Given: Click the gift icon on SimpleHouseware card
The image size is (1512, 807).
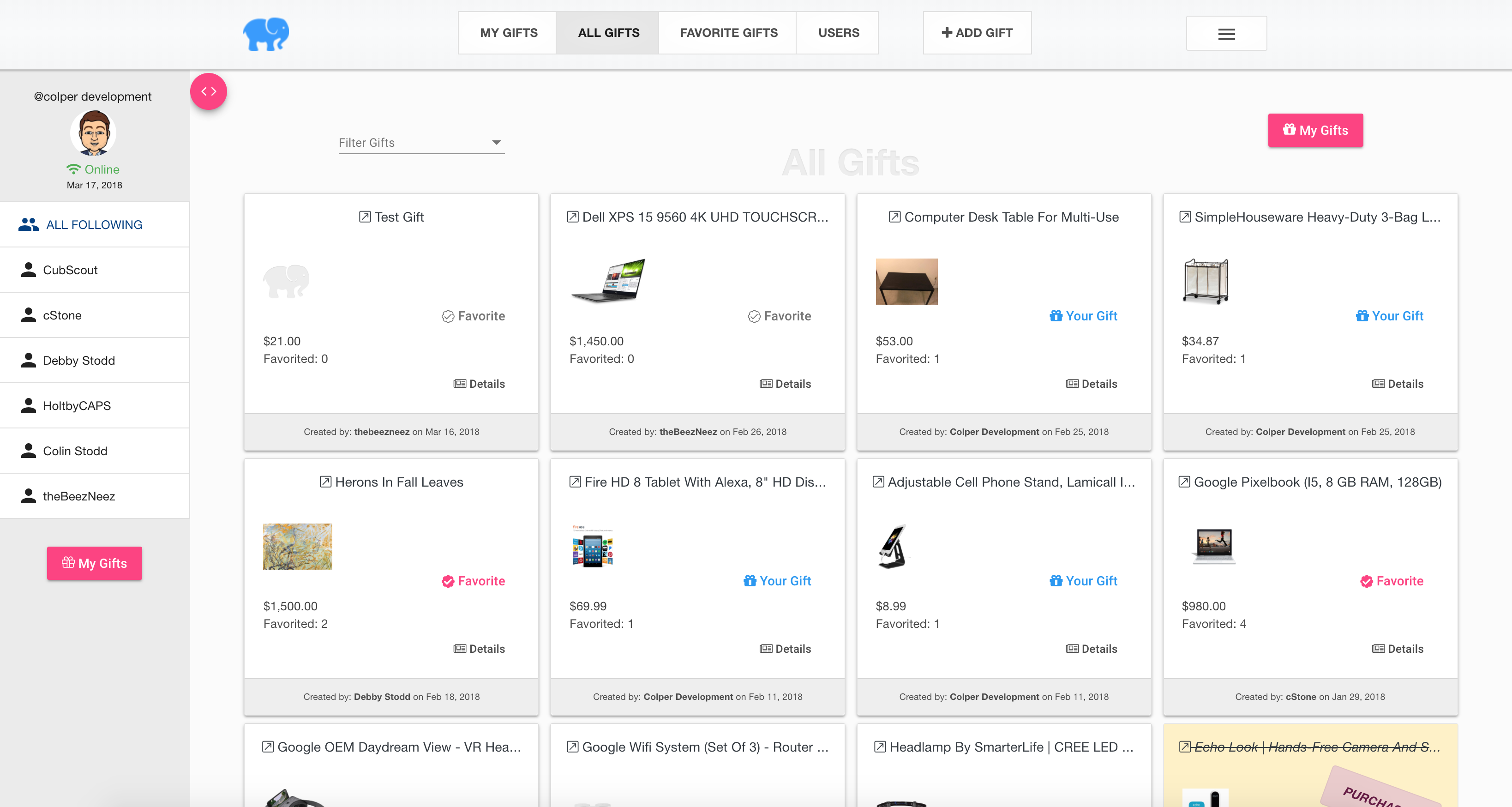Looking at the screenshot, I should (x=1362, y=316).
